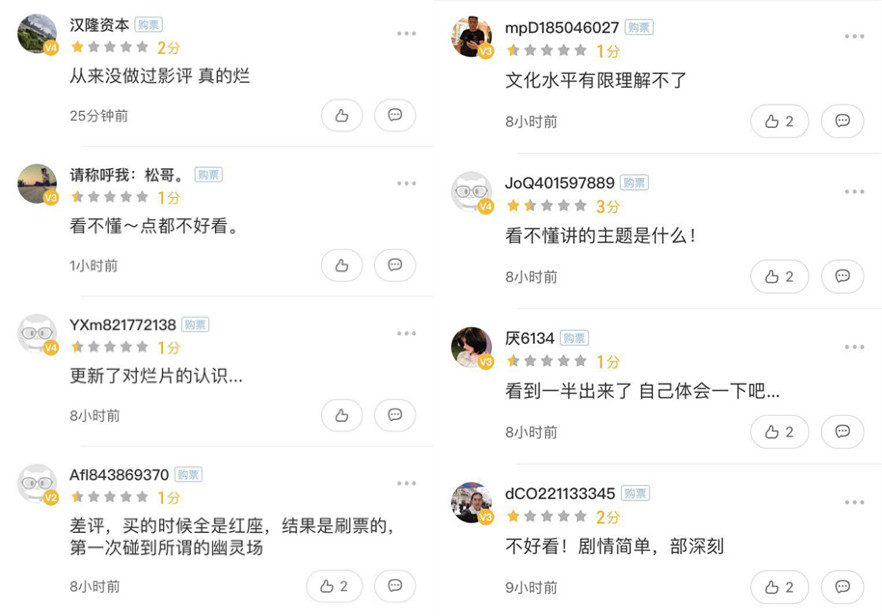Click comment icon on Afl843869370's review
Image resolution: width=882 pixels, height=616 pixels.
[x=395, y=586]
